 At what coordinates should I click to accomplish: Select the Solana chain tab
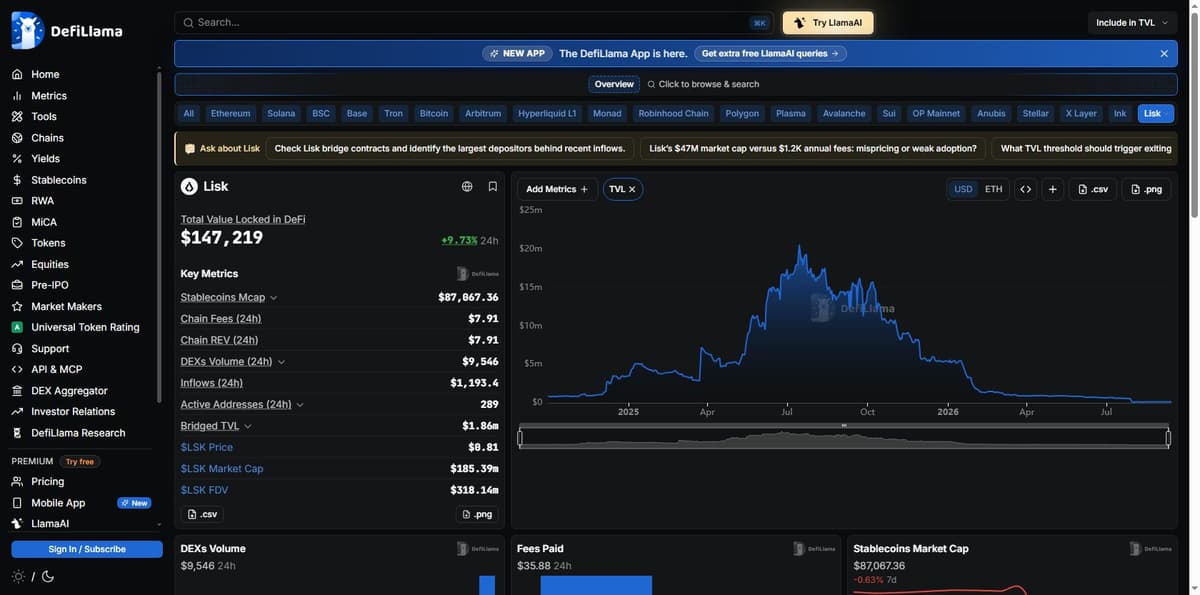(281, 114)
